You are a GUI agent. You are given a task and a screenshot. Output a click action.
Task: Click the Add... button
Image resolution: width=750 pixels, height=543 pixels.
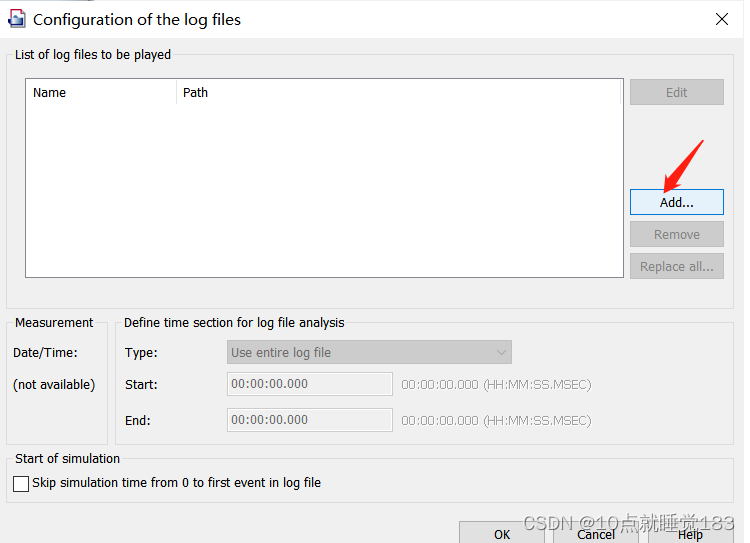click(x=676, y=202)
